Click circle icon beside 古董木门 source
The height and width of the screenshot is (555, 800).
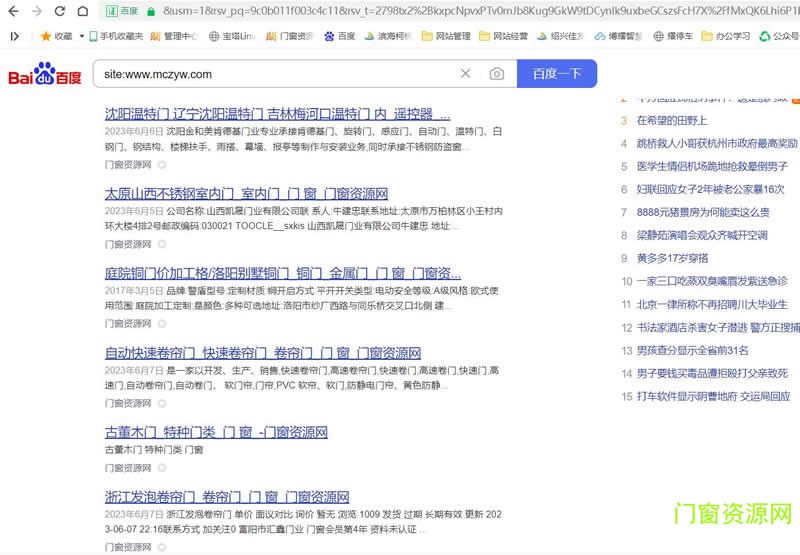tap(162, 468)
